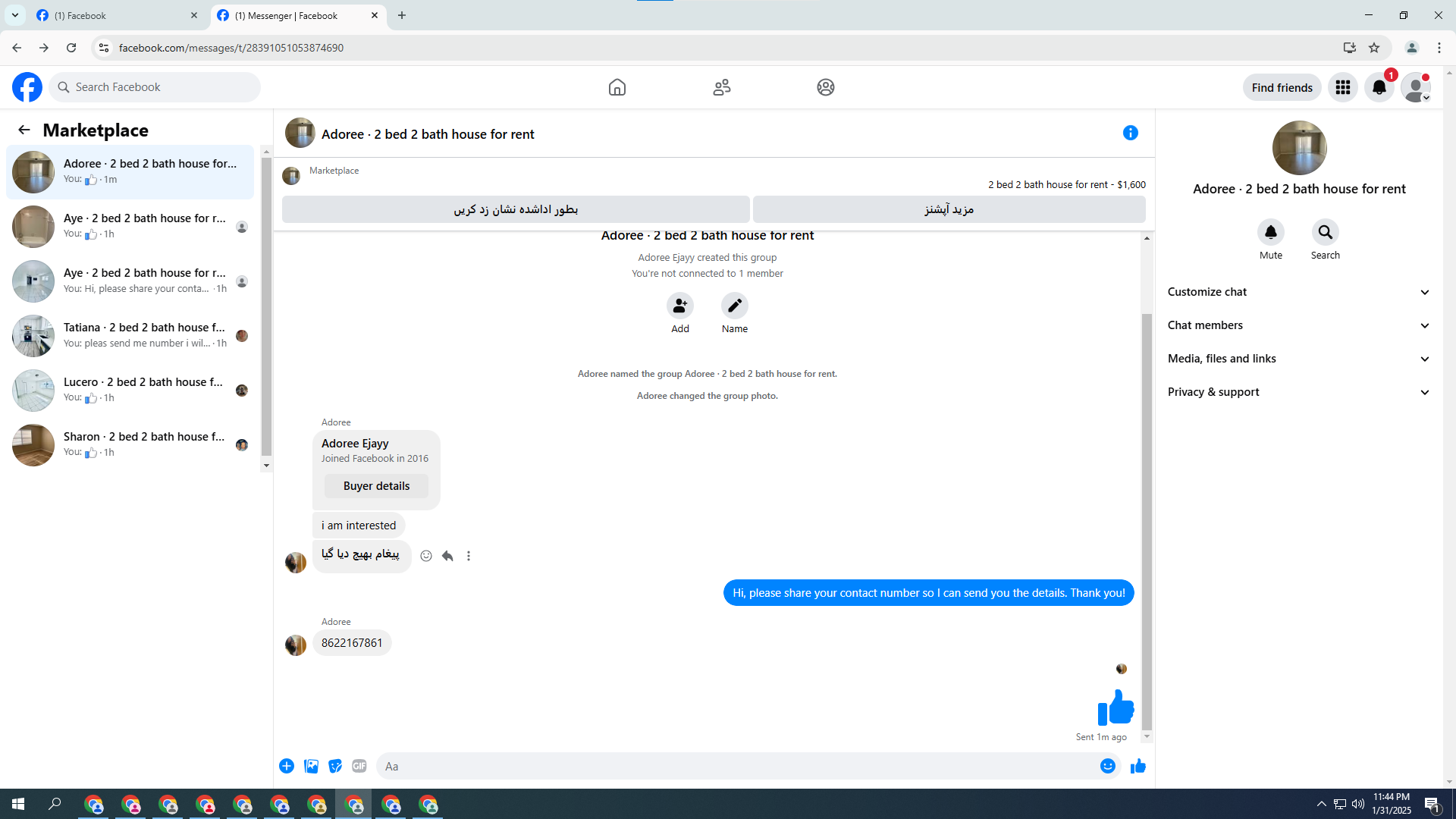
Task: Click the phone number message 8622167861
Action: [352, 643]
